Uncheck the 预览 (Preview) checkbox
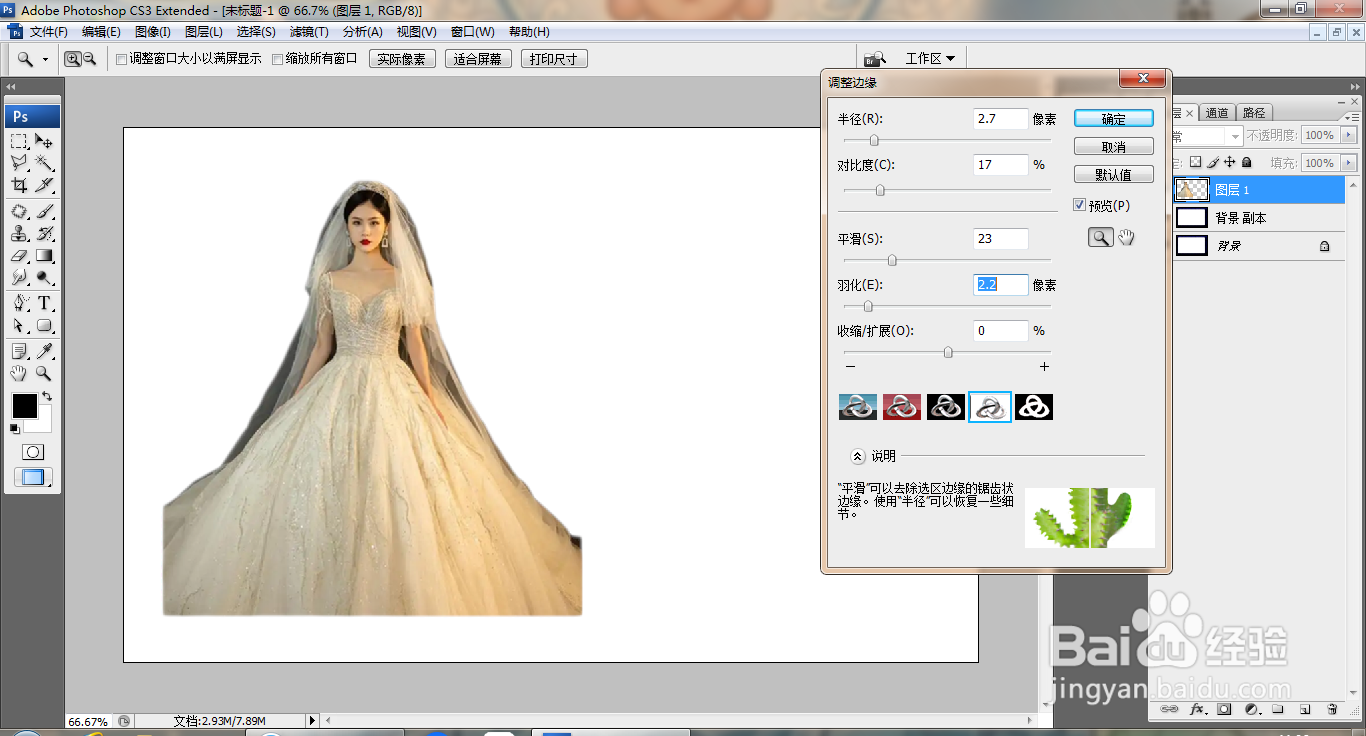 1079,205
